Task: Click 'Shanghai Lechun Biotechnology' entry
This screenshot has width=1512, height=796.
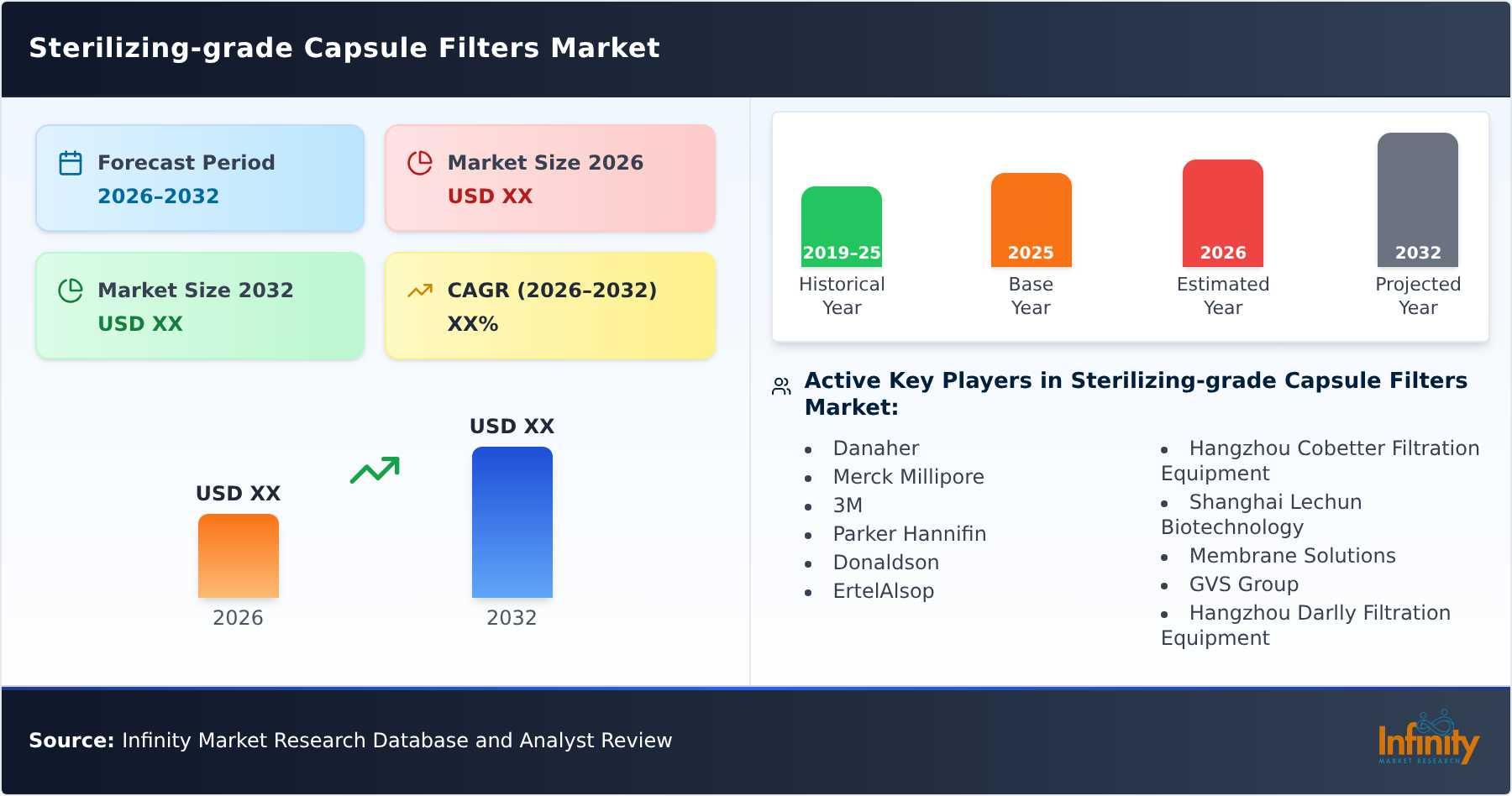Action: (1262, 515)
